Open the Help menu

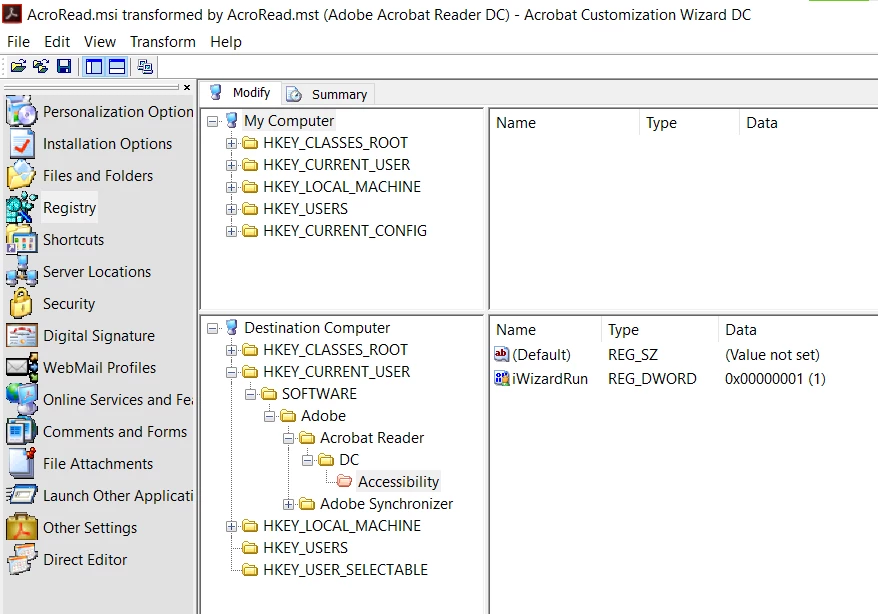point(226,42)
